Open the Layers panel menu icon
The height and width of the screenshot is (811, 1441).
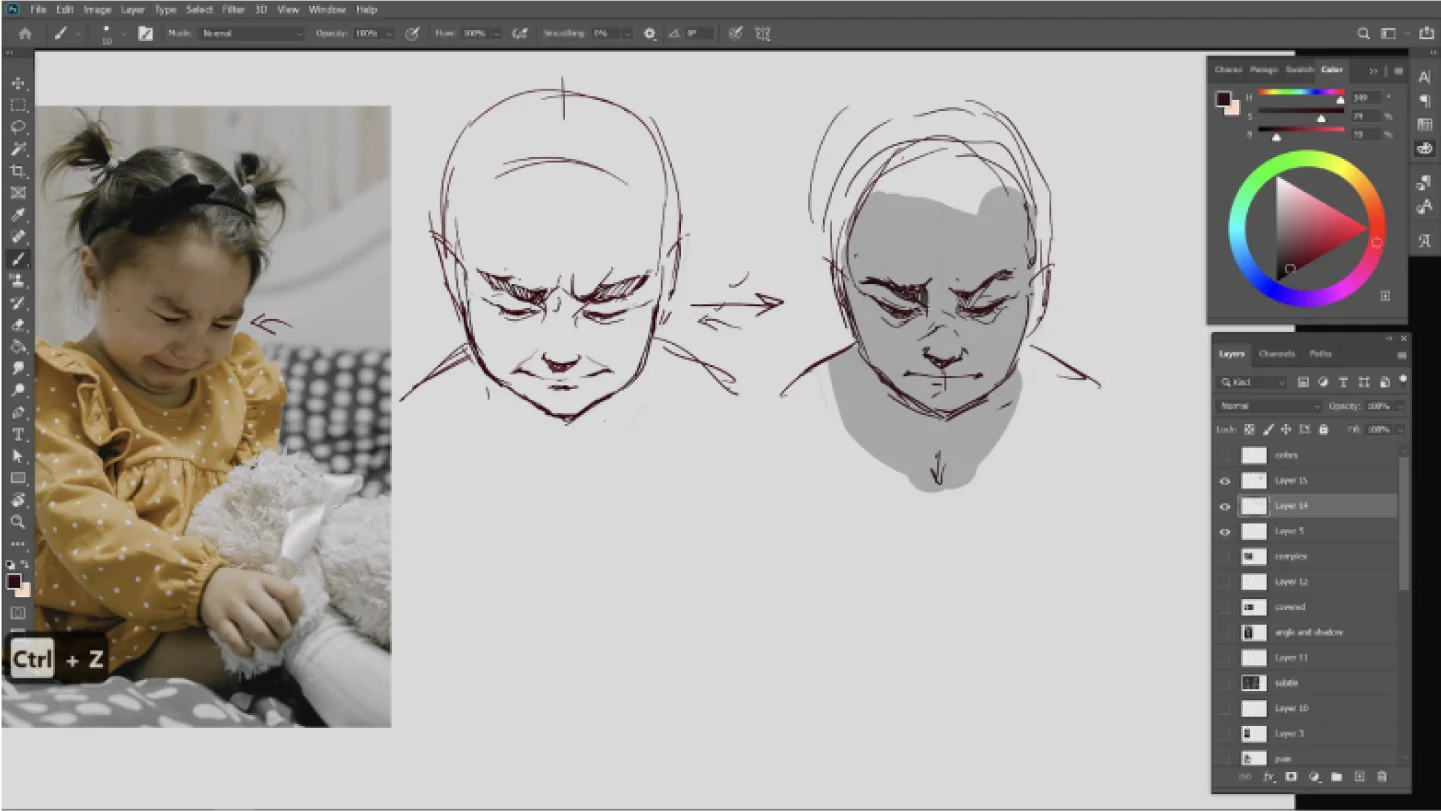click(1401, 354)
